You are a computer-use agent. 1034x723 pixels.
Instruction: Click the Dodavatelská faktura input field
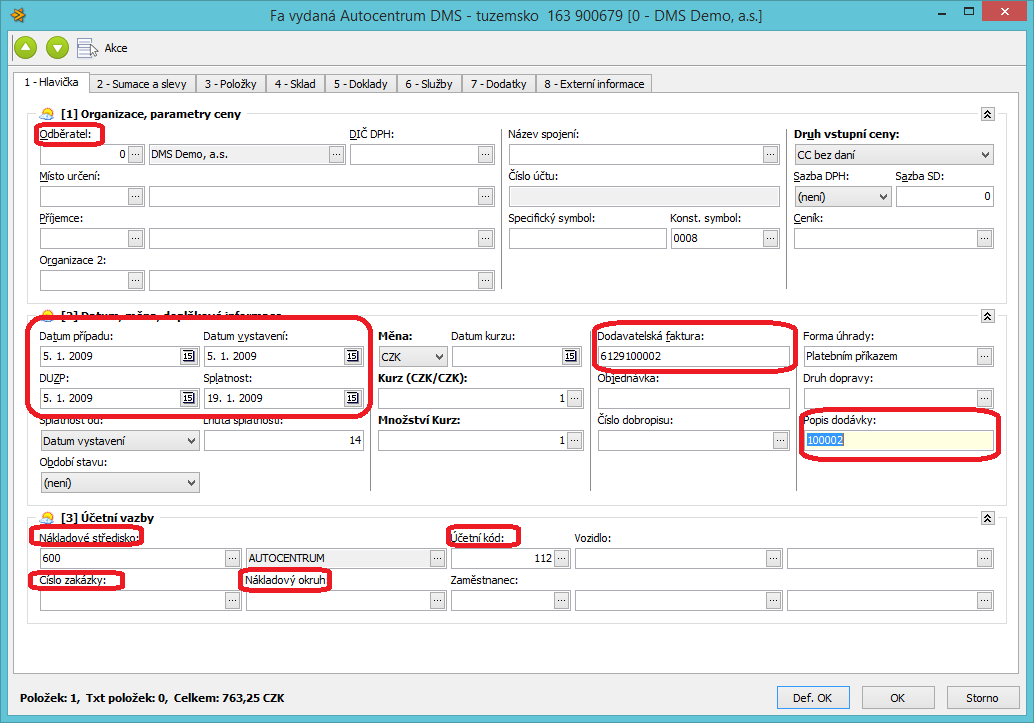pyautogui.click(x=693, y=356)
